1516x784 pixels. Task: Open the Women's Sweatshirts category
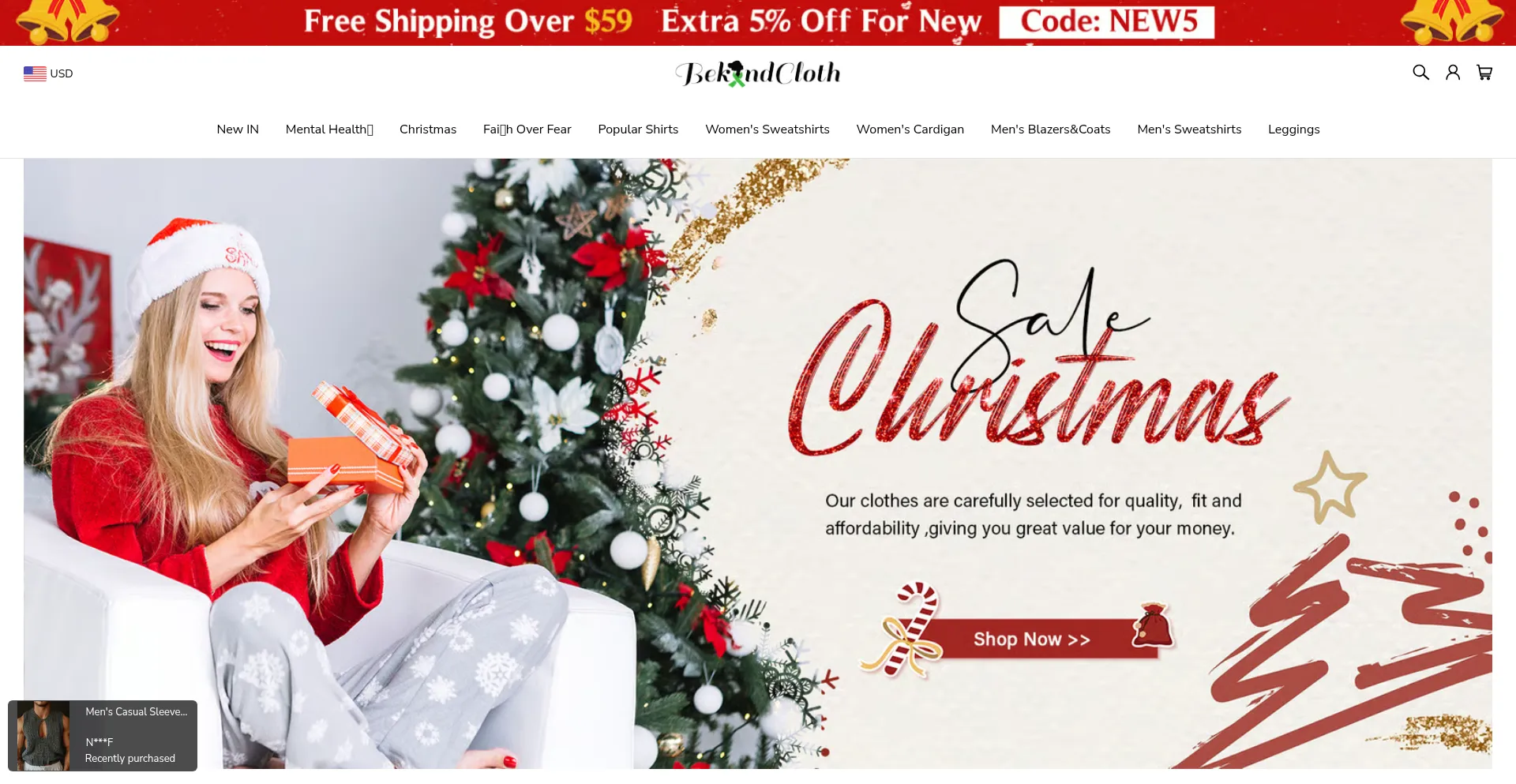pos(767,129)
